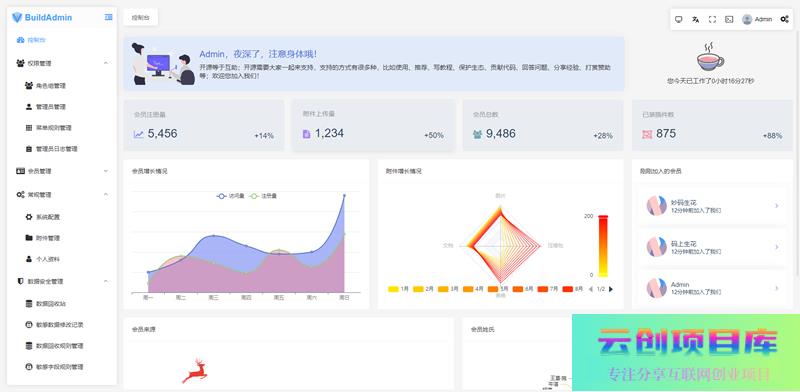The image size is (800, 392).
Task: Open 角色组管理 via its group icon
Action: (29, 86)
